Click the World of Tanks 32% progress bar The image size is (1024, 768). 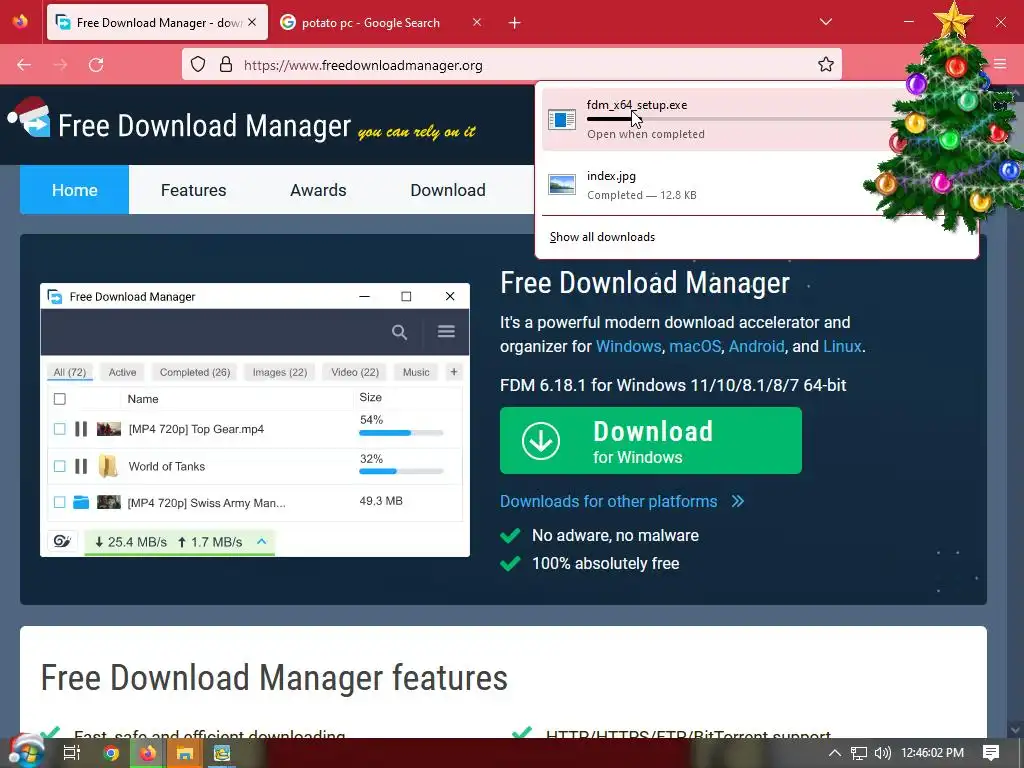pyautogui.click(x=401, y=471)
